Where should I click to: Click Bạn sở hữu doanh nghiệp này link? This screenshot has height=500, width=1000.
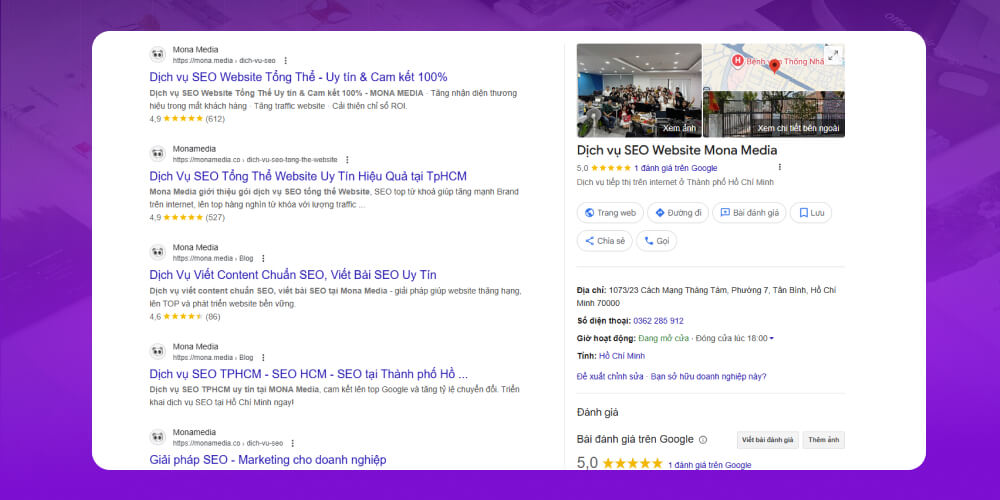click(x=709, y=376)
